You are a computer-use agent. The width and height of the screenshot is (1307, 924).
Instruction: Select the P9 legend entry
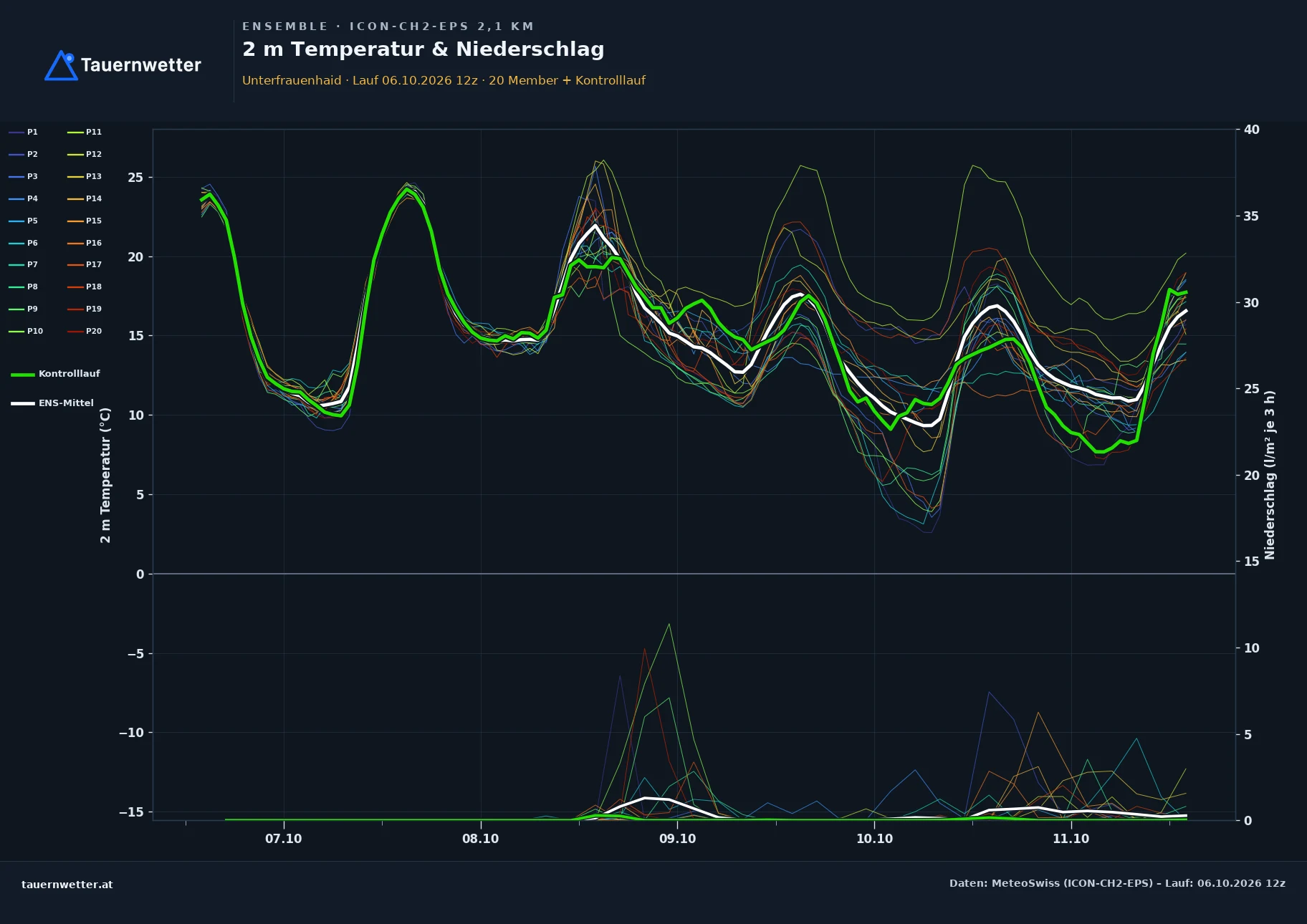tap(24, 309)
